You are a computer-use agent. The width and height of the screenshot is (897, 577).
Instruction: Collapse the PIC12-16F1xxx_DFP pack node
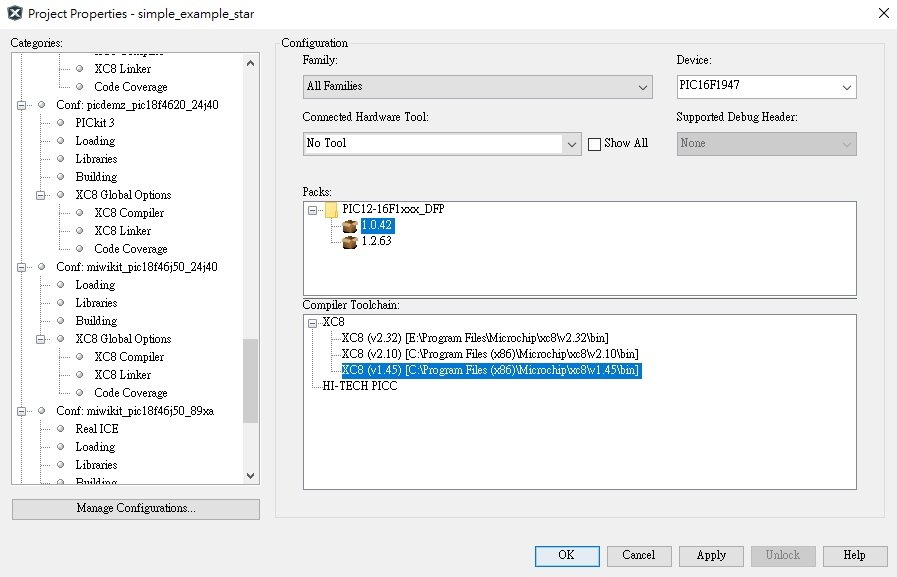[312, 210]
